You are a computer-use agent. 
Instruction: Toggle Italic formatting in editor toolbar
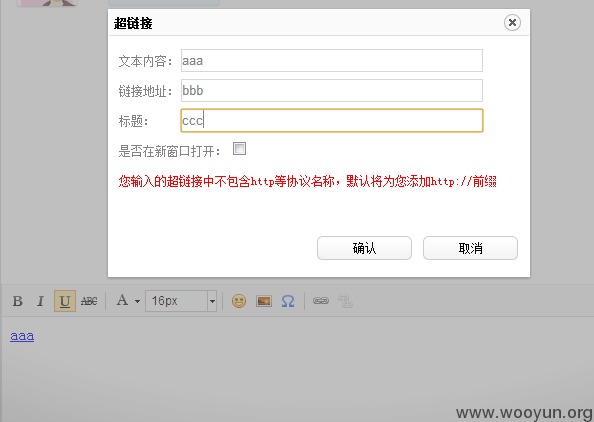coord(41,301)
